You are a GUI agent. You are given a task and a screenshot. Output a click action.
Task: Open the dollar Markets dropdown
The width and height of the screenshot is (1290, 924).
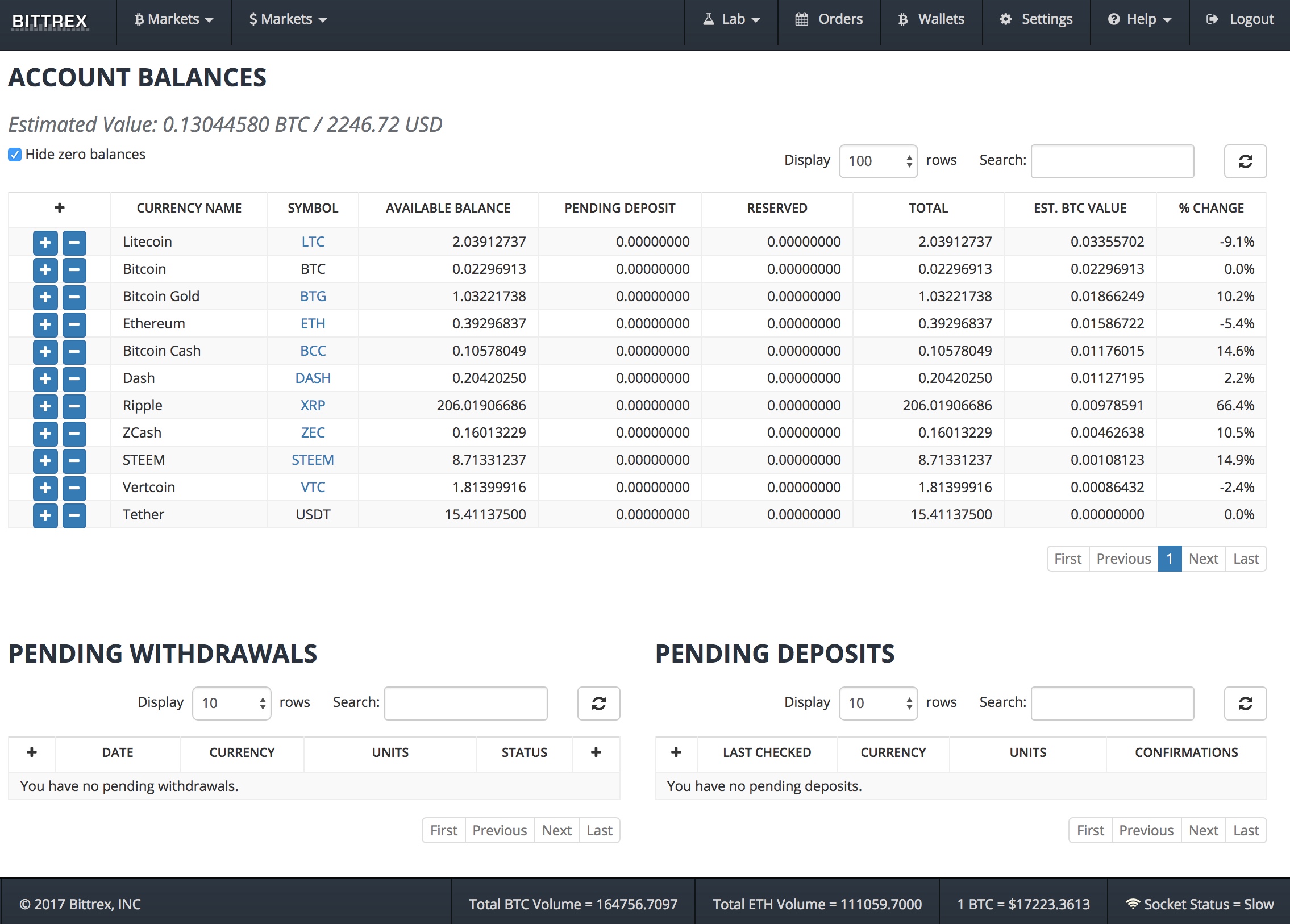pyautogui.click(x=288, y=19)
